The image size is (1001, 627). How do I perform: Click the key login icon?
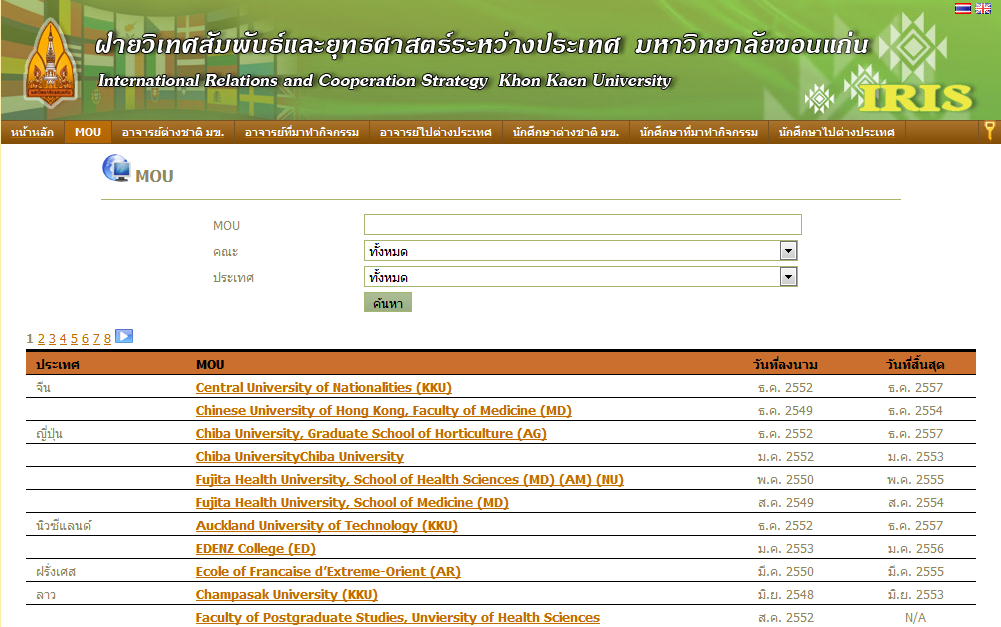990,131
